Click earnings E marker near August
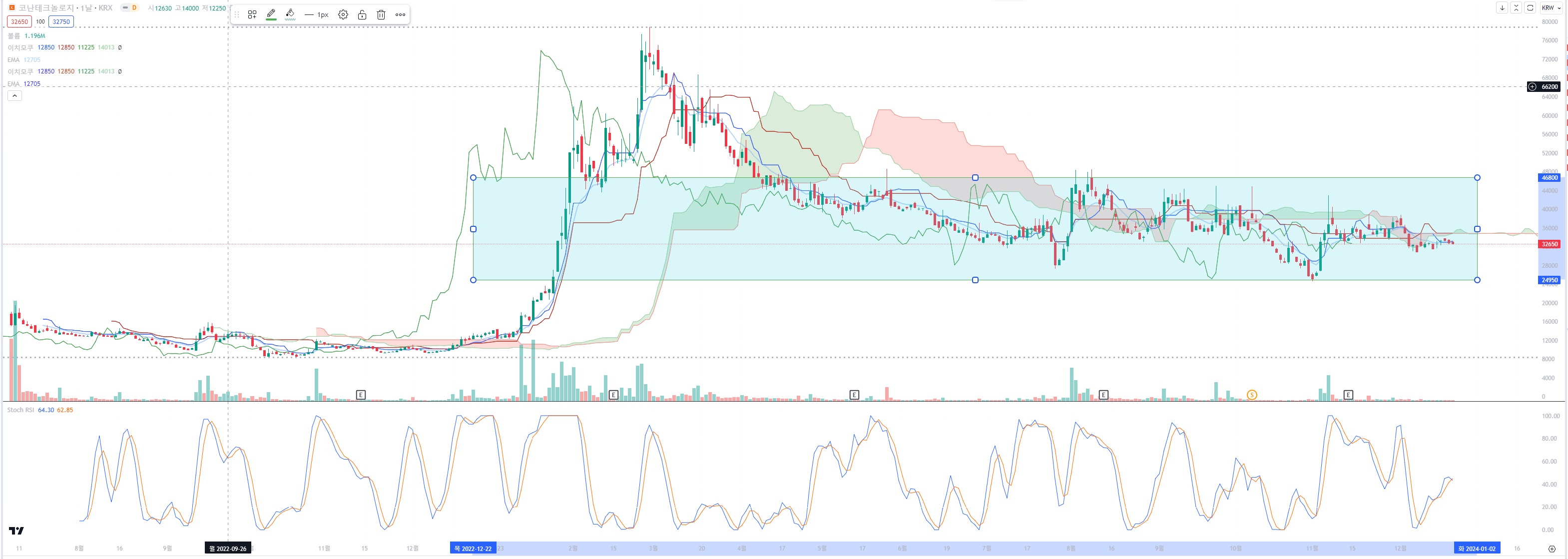The image size is (1568, 559). point(1103,395)
